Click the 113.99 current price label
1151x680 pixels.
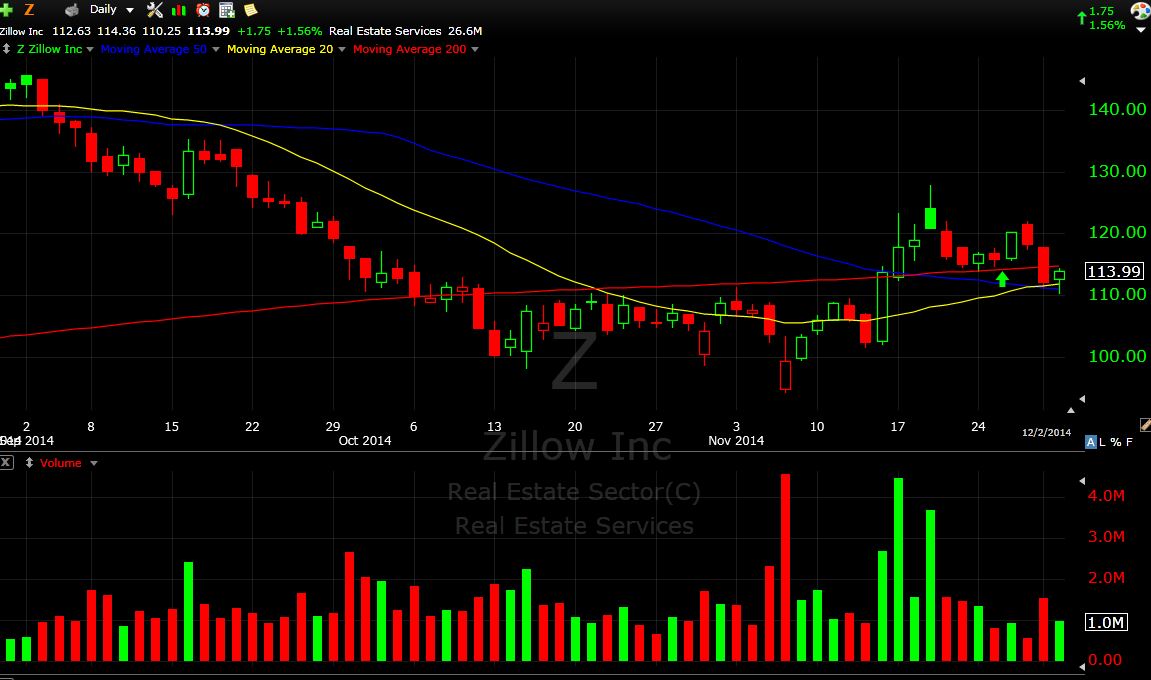click(x=1114, y=271)
